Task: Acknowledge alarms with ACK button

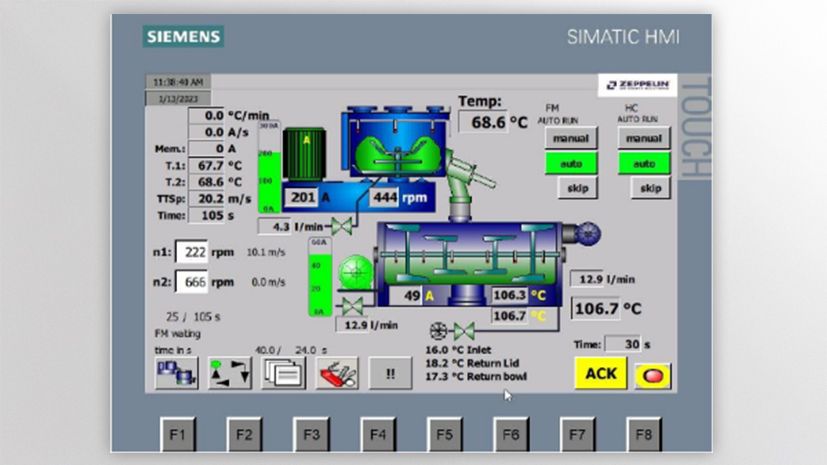Action: [x=600, y=373]
